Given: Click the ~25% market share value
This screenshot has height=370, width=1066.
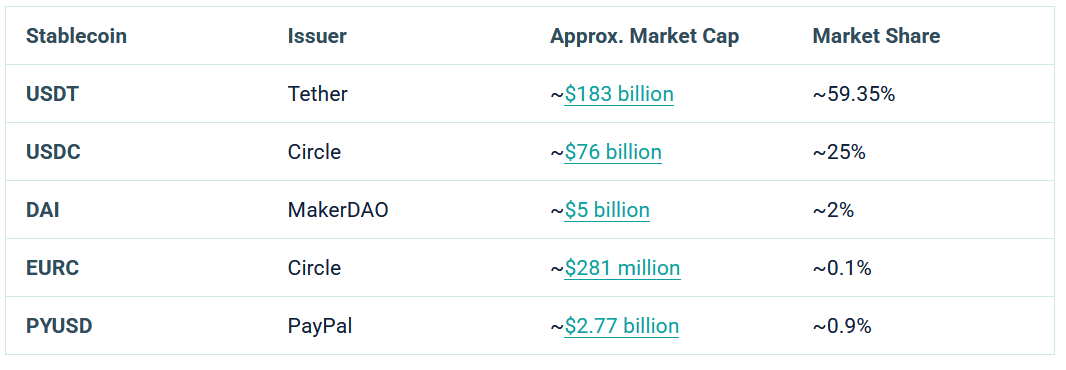Looking at the screenshot, I should tap(838, 152).
